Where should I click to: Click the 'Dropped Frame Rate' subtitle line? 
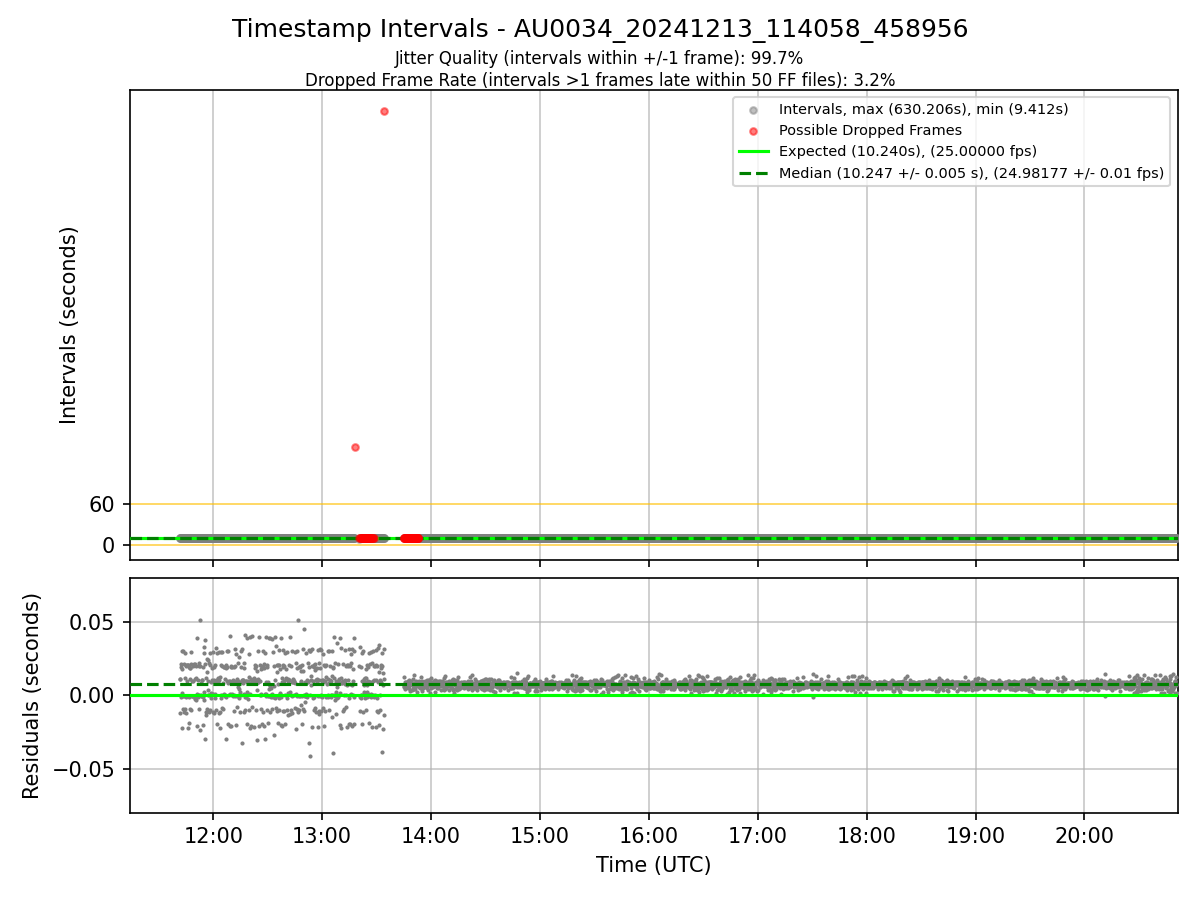coord(600,79)
